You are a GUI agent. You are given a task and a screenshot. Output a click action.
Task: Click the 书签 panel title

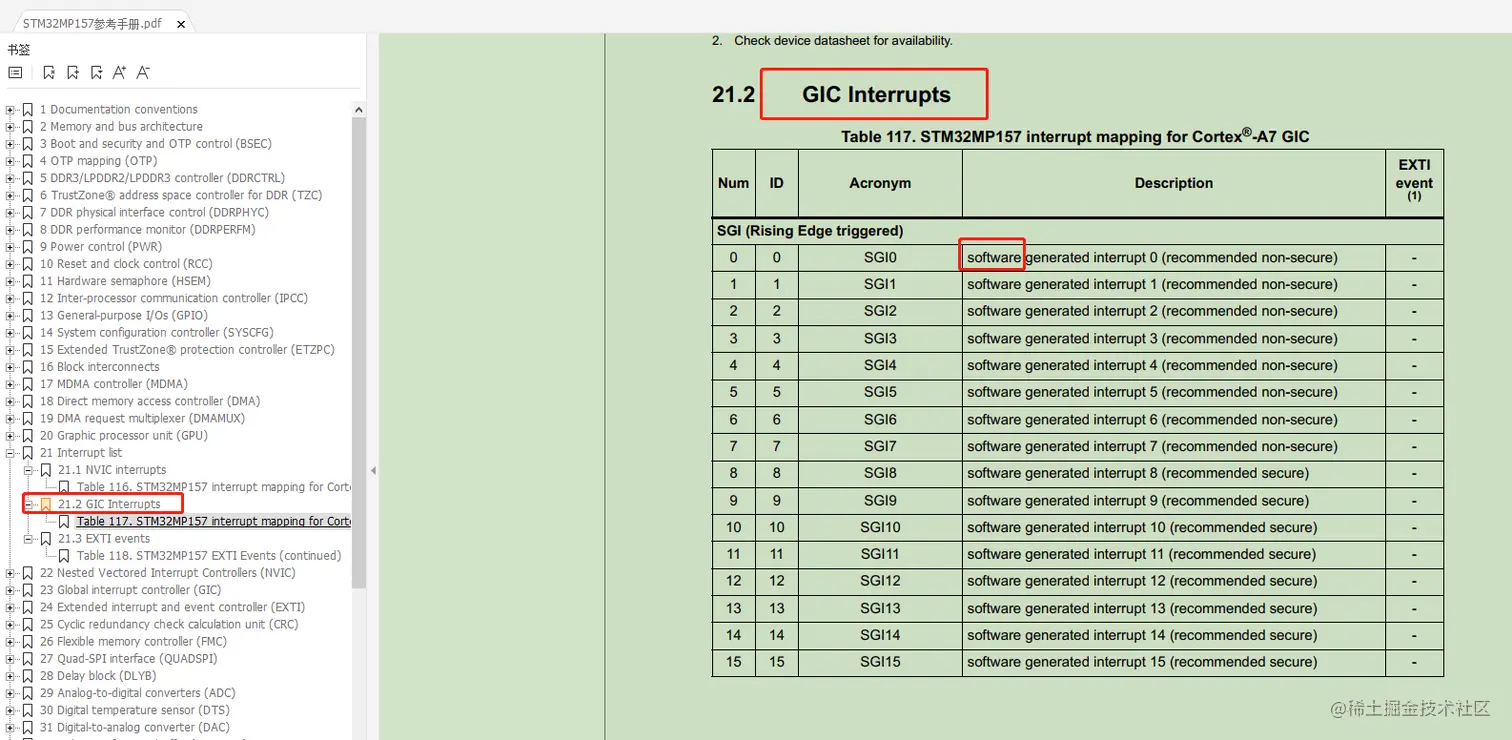19,50
